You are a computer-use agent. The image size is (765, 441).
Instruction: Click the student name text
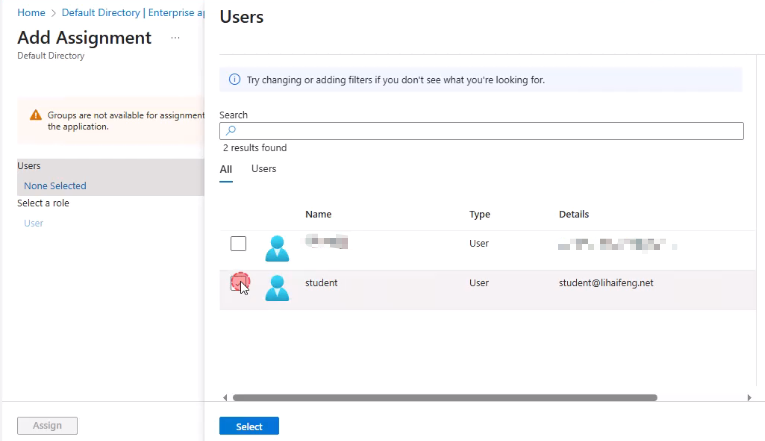(x=321, y=283)
